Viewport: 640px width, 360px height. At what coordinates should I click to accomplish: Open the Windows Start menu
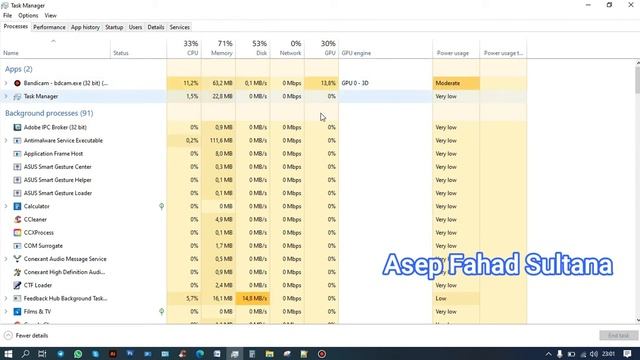8,354
